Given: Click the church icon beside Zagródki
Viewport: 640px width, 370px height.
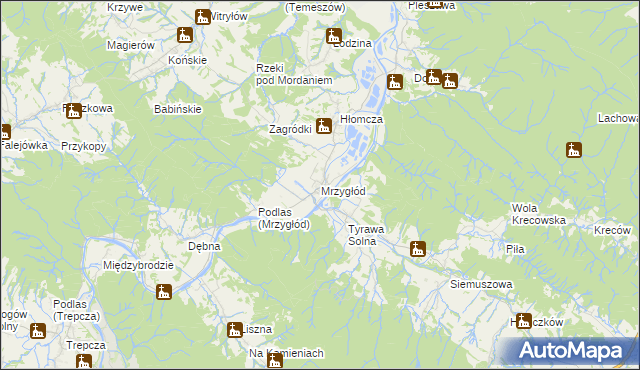Looking at the screenshot, I should coord(324,126).
